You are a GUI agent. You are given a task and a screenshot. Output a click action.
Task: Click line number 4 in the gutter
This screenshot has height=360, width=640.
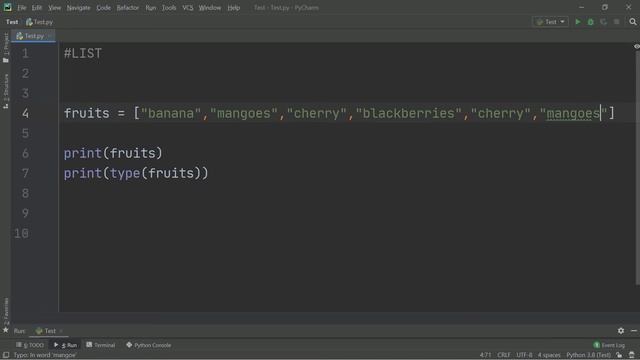25,113
